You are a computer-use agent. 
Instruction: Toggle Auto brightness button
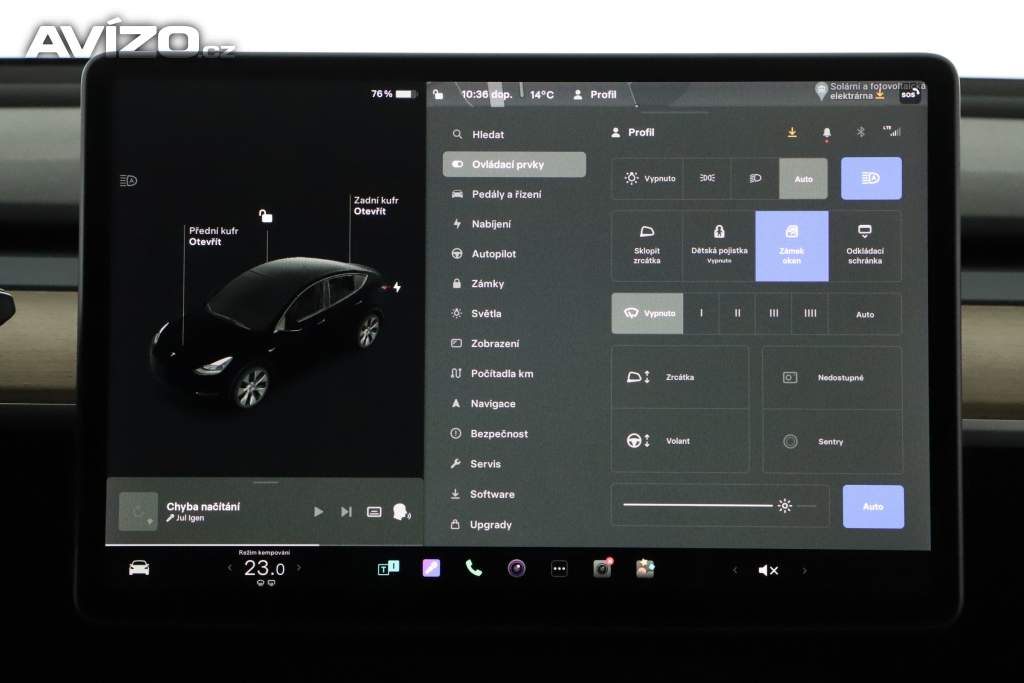(873, 507)
